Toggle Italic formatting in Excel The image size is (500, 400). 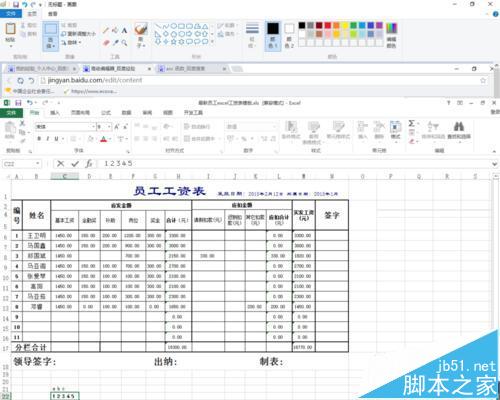point(48,139)
